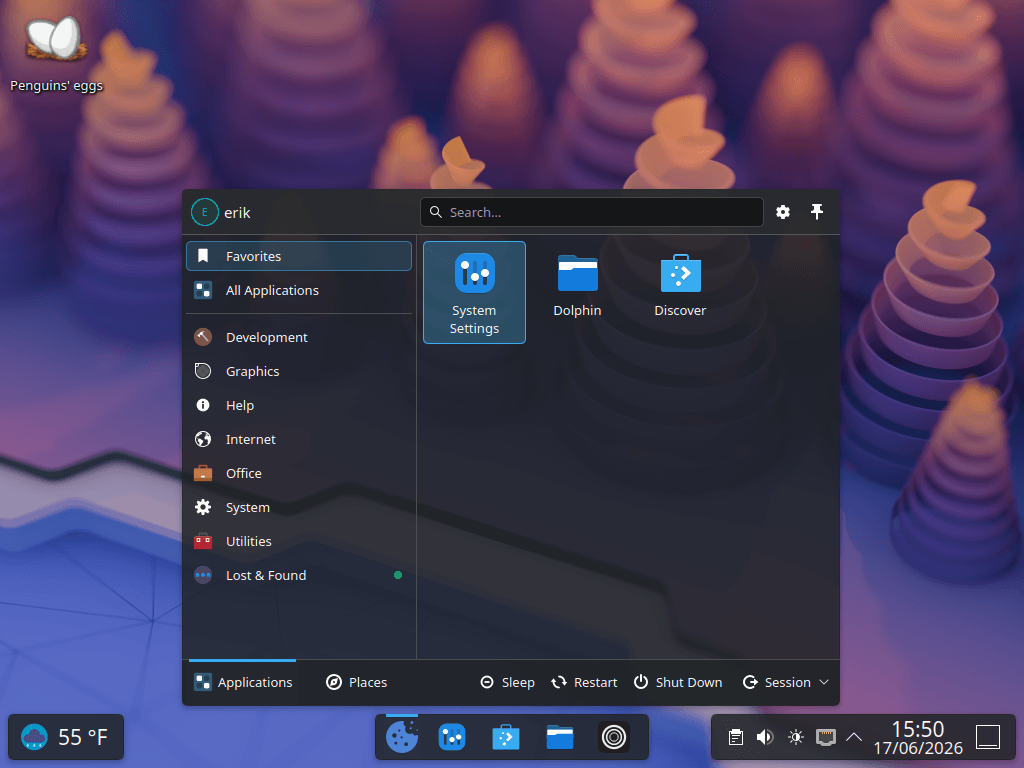The width and height of the screenshot is (1024, 768).
Task: Open the network tray icon
Action: tap(825, 737)
